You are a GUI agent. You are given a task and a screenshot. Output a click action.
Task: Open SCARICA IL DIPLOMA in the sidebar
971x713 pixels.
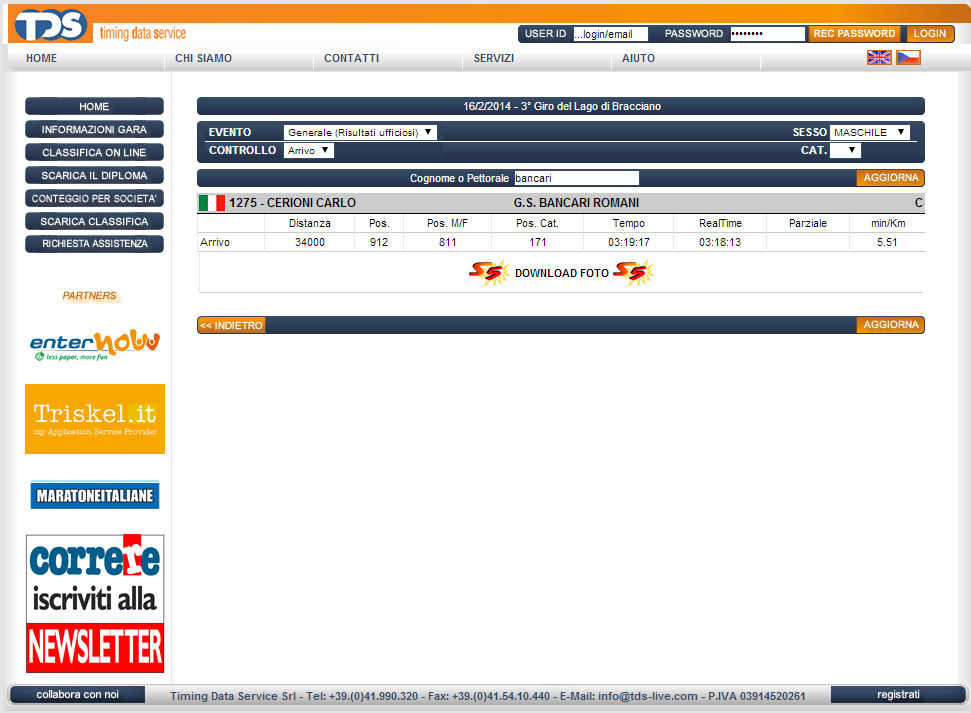94,176
